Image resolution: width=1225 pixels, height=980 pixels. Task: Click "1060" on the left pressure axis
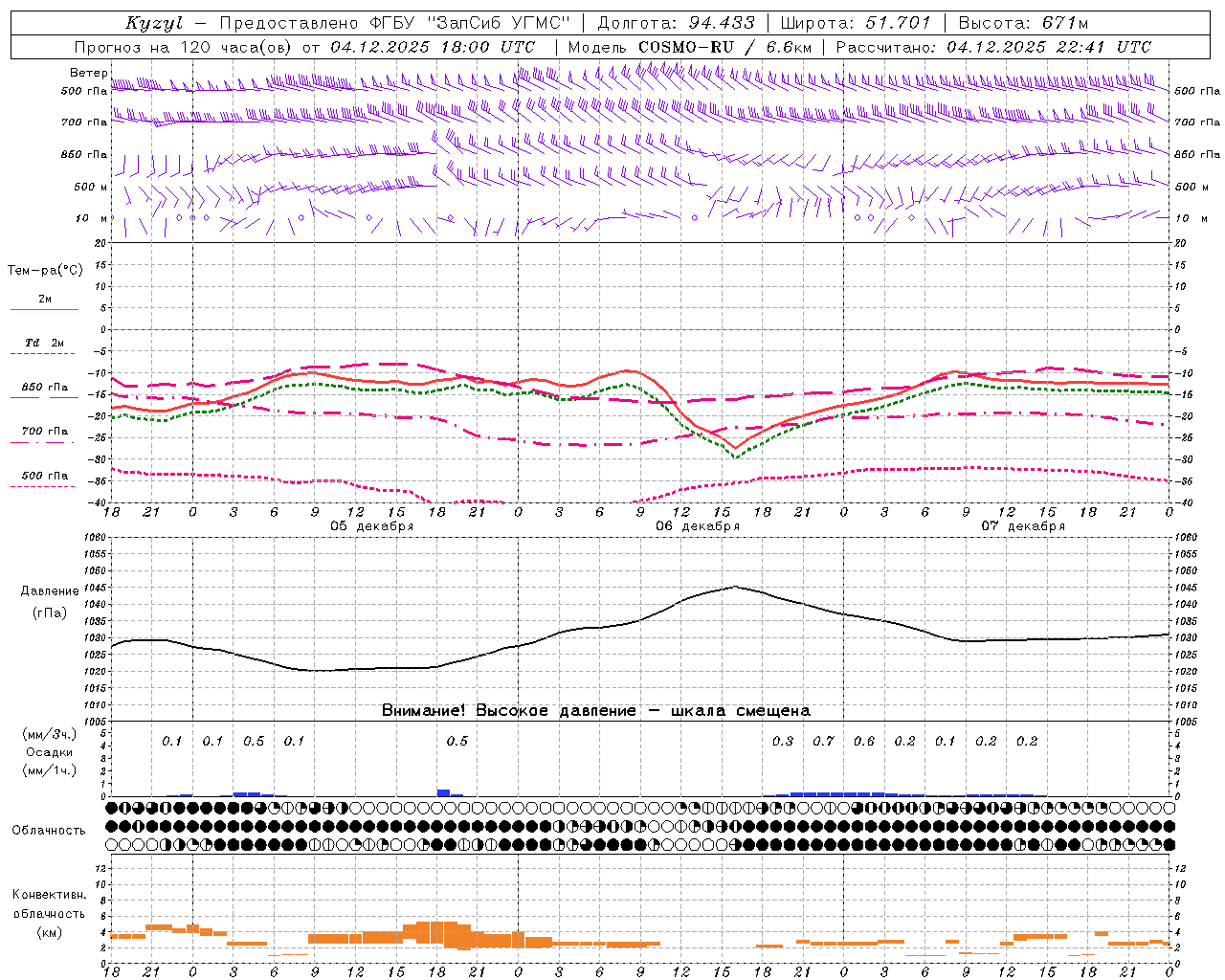tap(97, 538)
